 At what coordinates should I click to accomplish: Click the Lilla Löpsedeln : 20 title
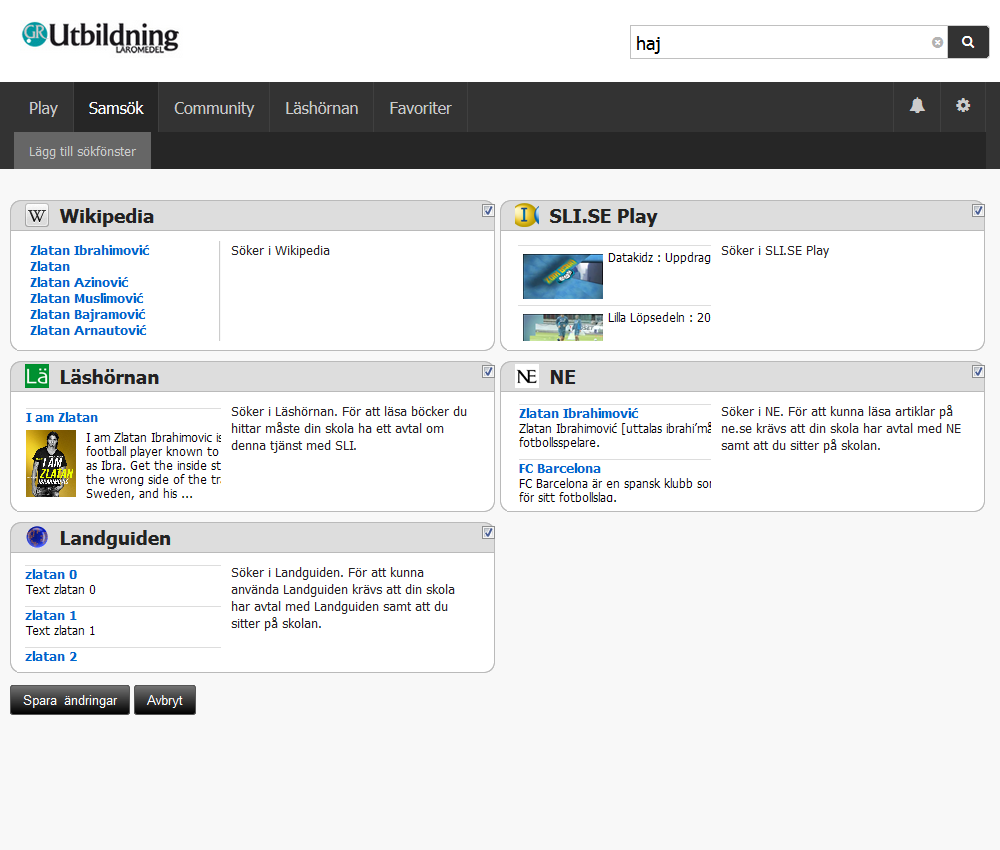(x=659, y=318)
